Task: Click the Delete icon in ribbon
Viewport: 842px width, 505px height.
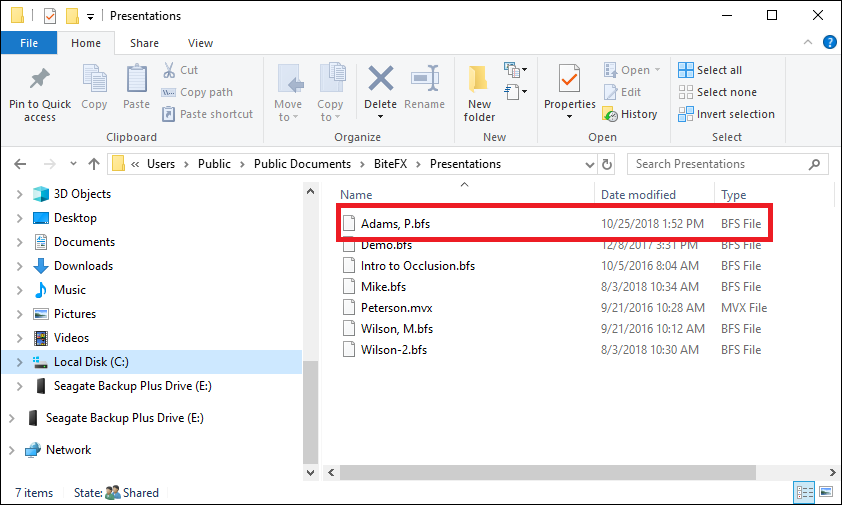Action: click(380, 80)
